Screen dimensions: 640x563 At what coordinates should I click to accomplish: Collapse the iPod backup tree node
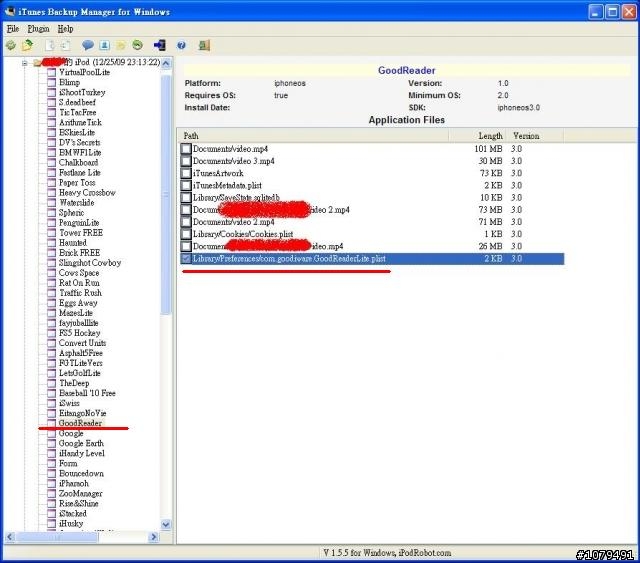(x=24, y=63)
